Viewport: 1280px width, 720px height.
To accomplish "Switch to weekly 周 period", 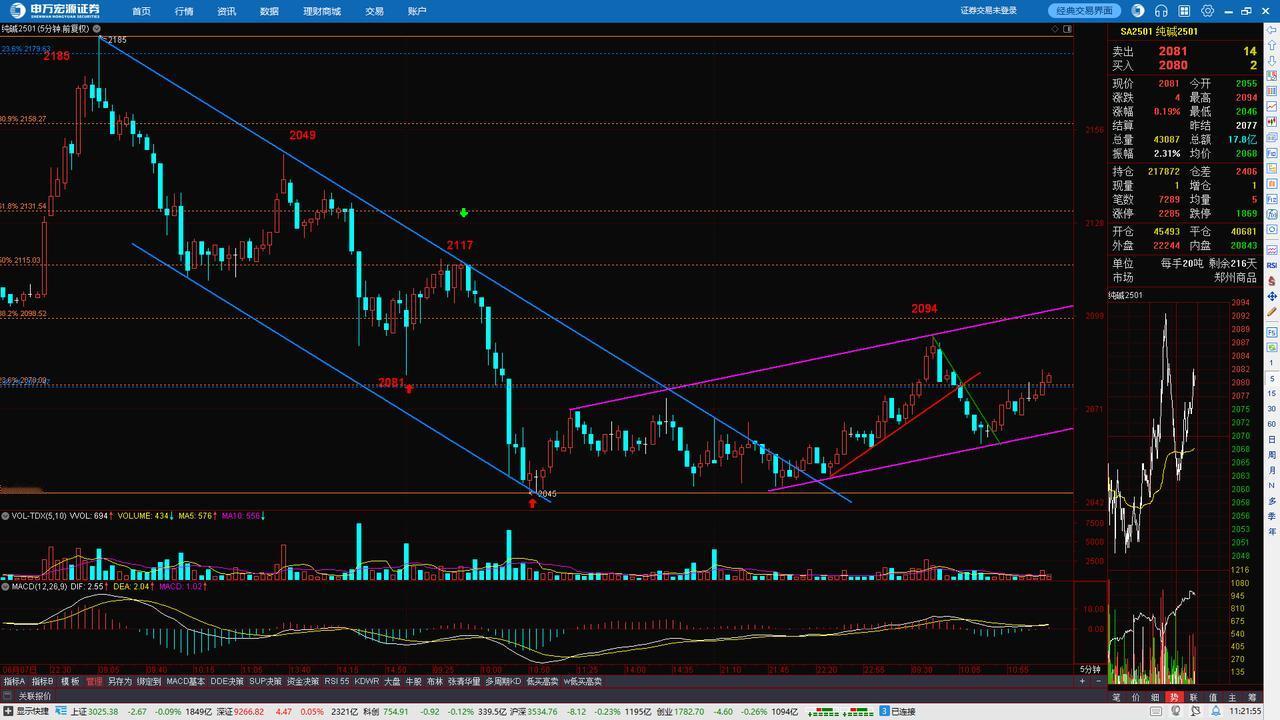I will [x=1272, y=455].
